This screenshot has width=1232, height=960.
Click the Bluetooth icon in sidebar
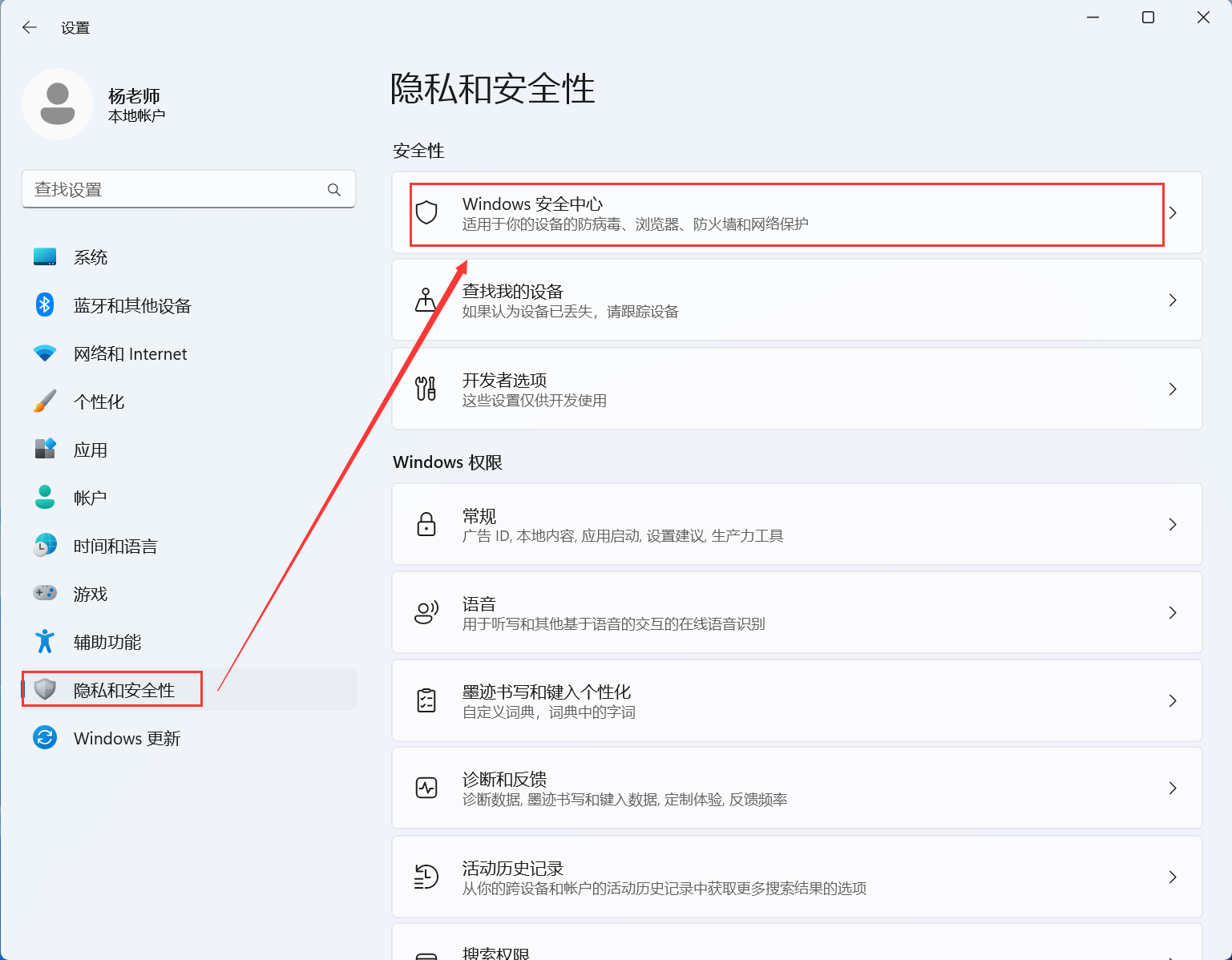45,305
